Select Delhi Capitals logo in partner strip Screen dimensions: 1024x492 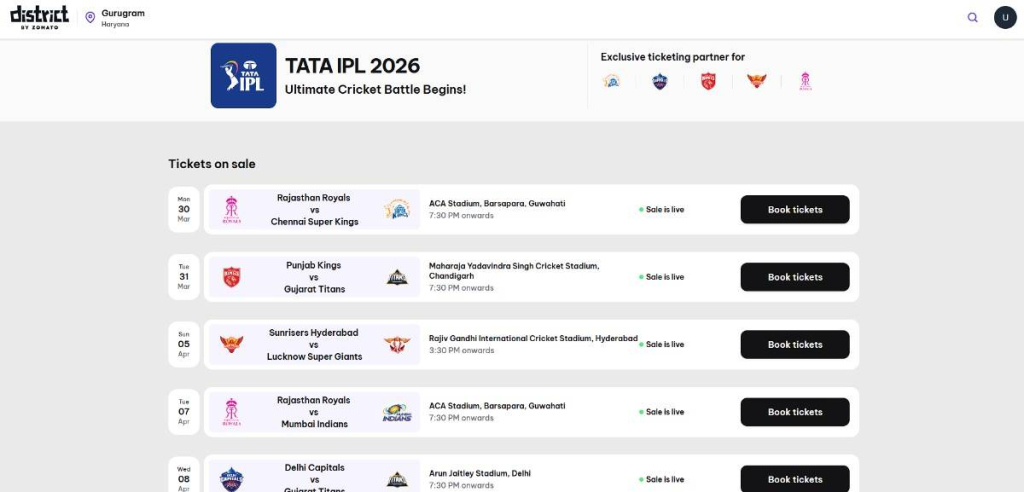pos(659,82)
